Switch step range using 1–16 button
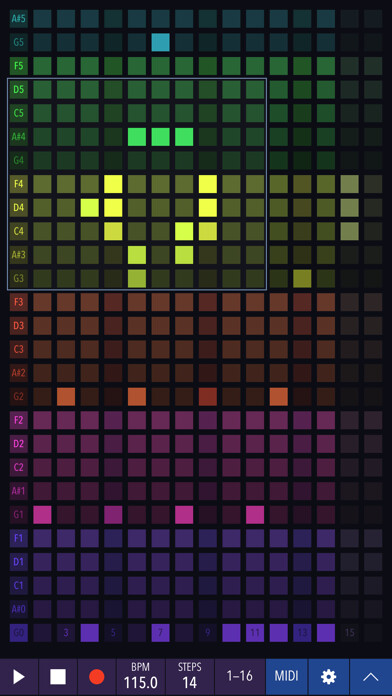Viewport: 392px width, 696px height. click(240, 677)
